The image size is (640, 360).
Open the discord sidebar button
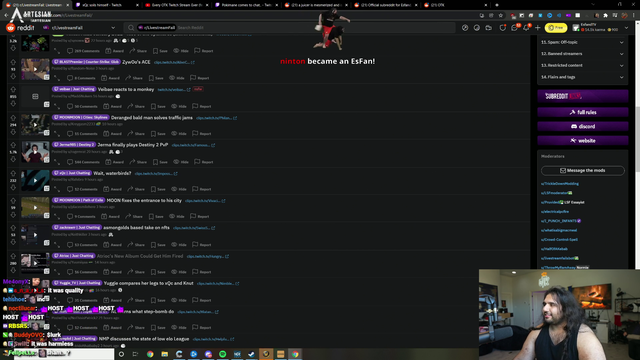click(x=582, y=127)
